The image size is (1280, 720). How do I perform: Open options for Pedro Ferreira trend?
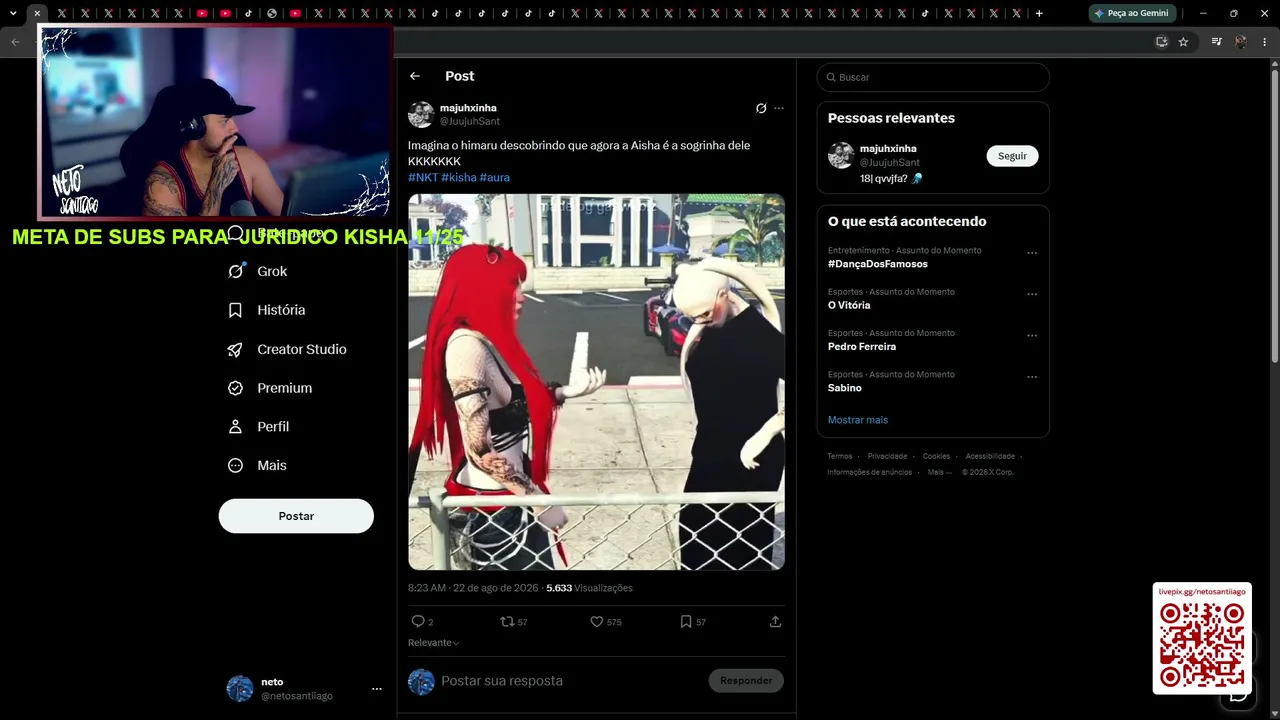[1032, 336]
